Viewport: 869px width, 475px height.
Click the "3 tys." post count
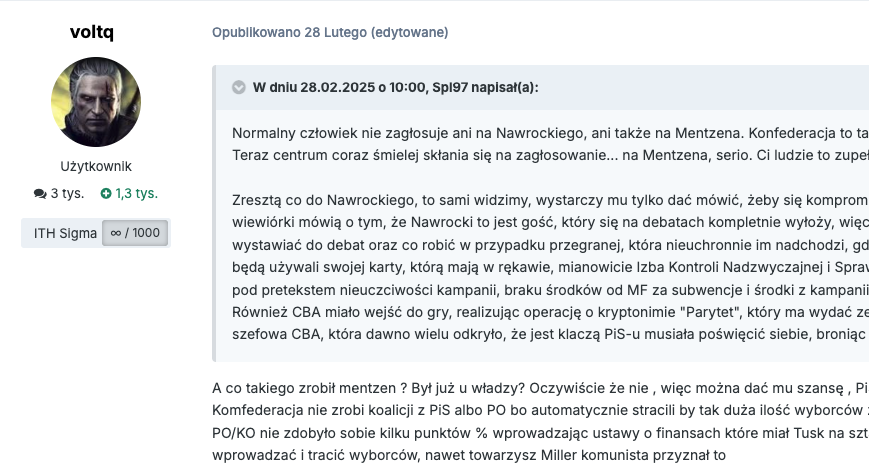click(x=66, y=194)
